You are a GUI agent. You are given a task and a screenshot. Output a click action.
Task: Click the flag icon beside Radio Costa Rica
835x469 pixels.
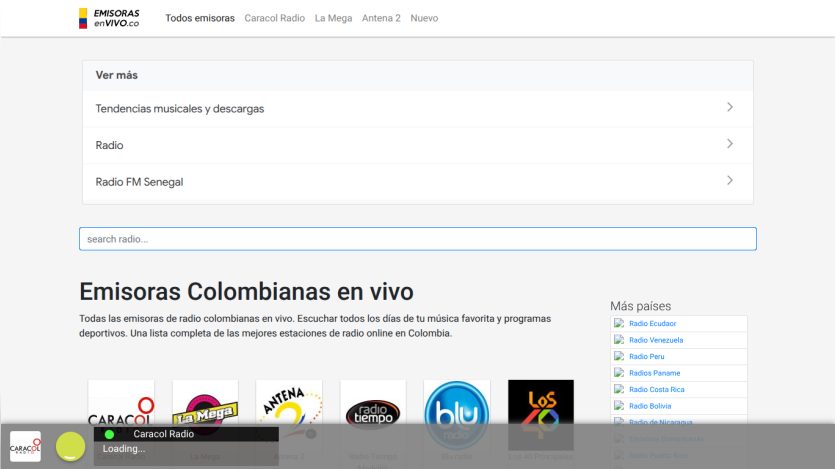coord(619,389)
